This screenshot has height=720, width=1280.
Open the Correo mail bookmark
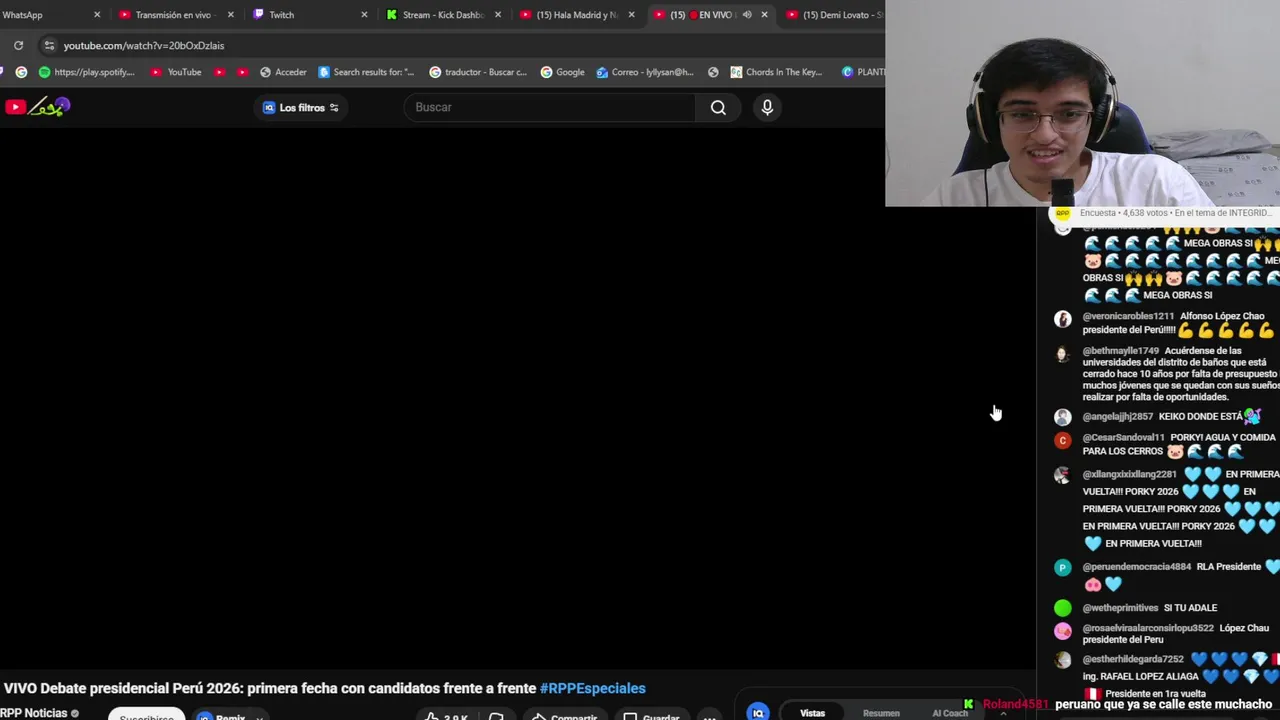point(645,72)
